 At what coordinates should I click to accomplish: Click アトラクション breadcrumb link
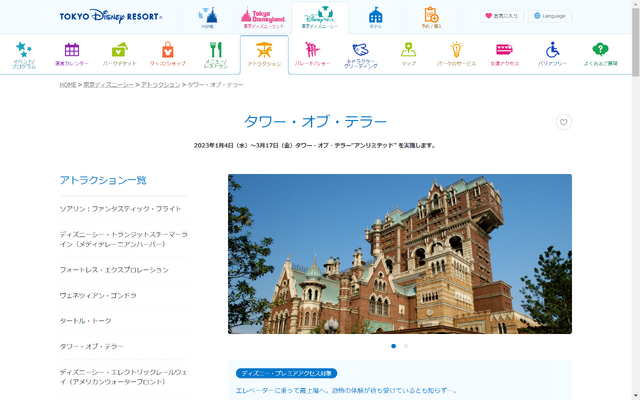(161, 84)
